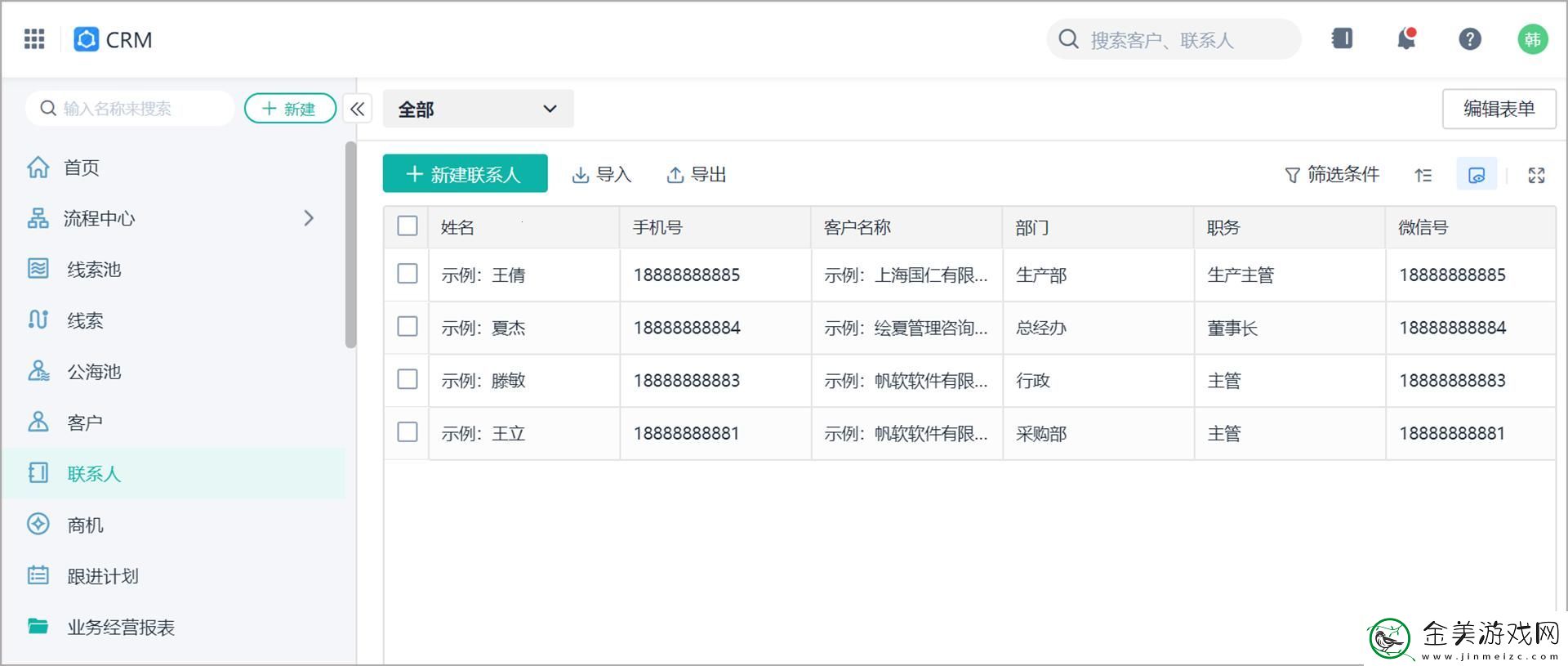The height and width of the screenshot is (666, 1568).
Task: Check the row for 示例: 王倩
Action: click(408, 274)
